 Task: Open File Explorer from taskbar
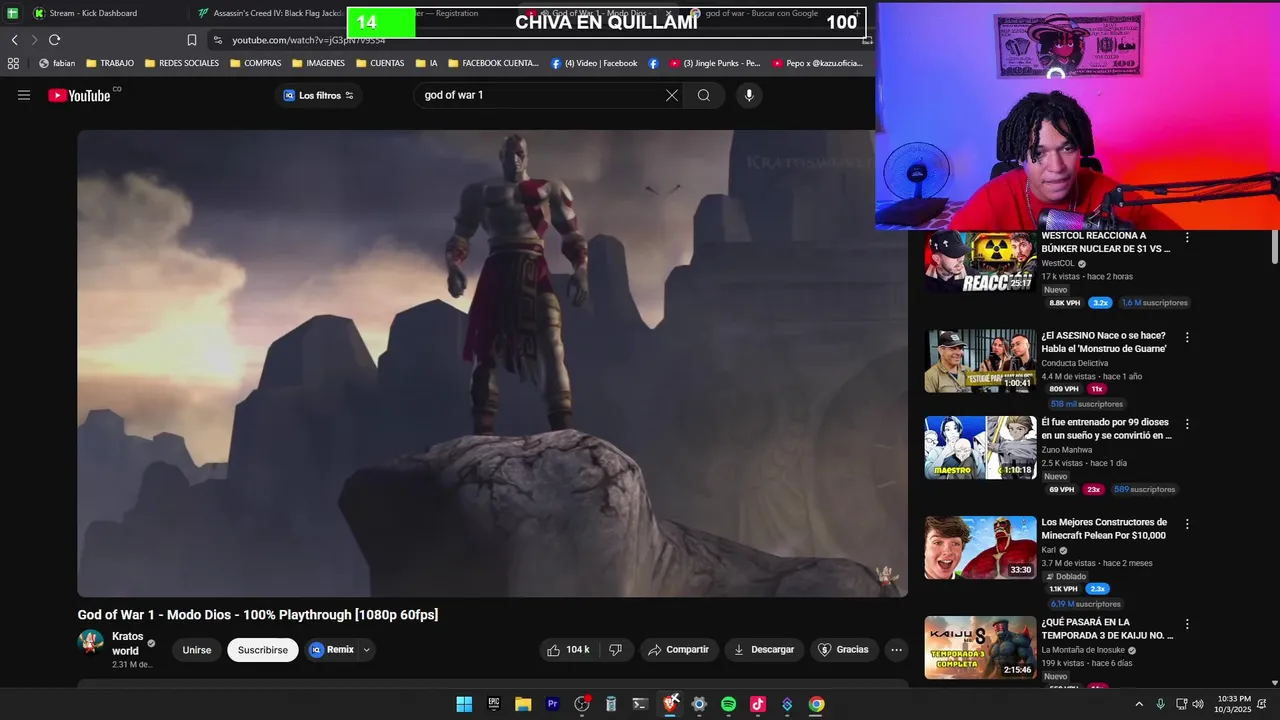(523, 704)
